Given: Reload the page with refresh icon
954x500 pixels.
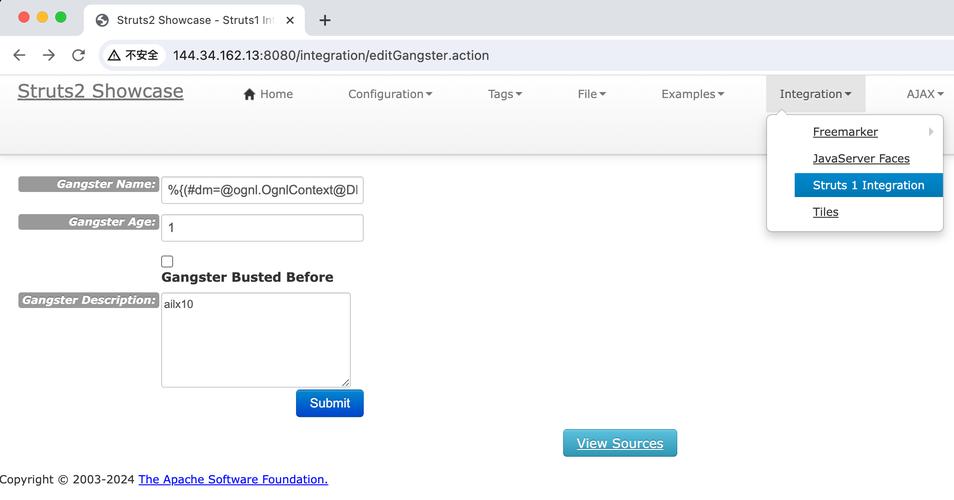Looking at the screenshot, I should (78, 55).
